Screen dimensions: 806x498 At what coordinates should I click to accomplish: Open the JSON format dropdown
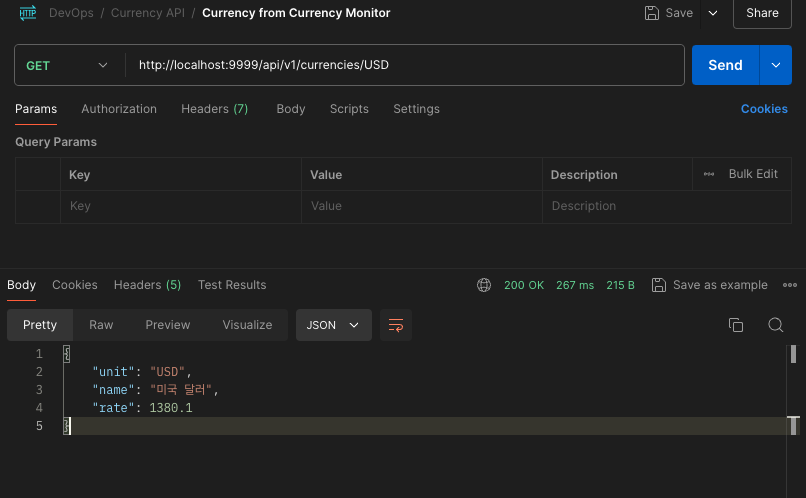334,325
